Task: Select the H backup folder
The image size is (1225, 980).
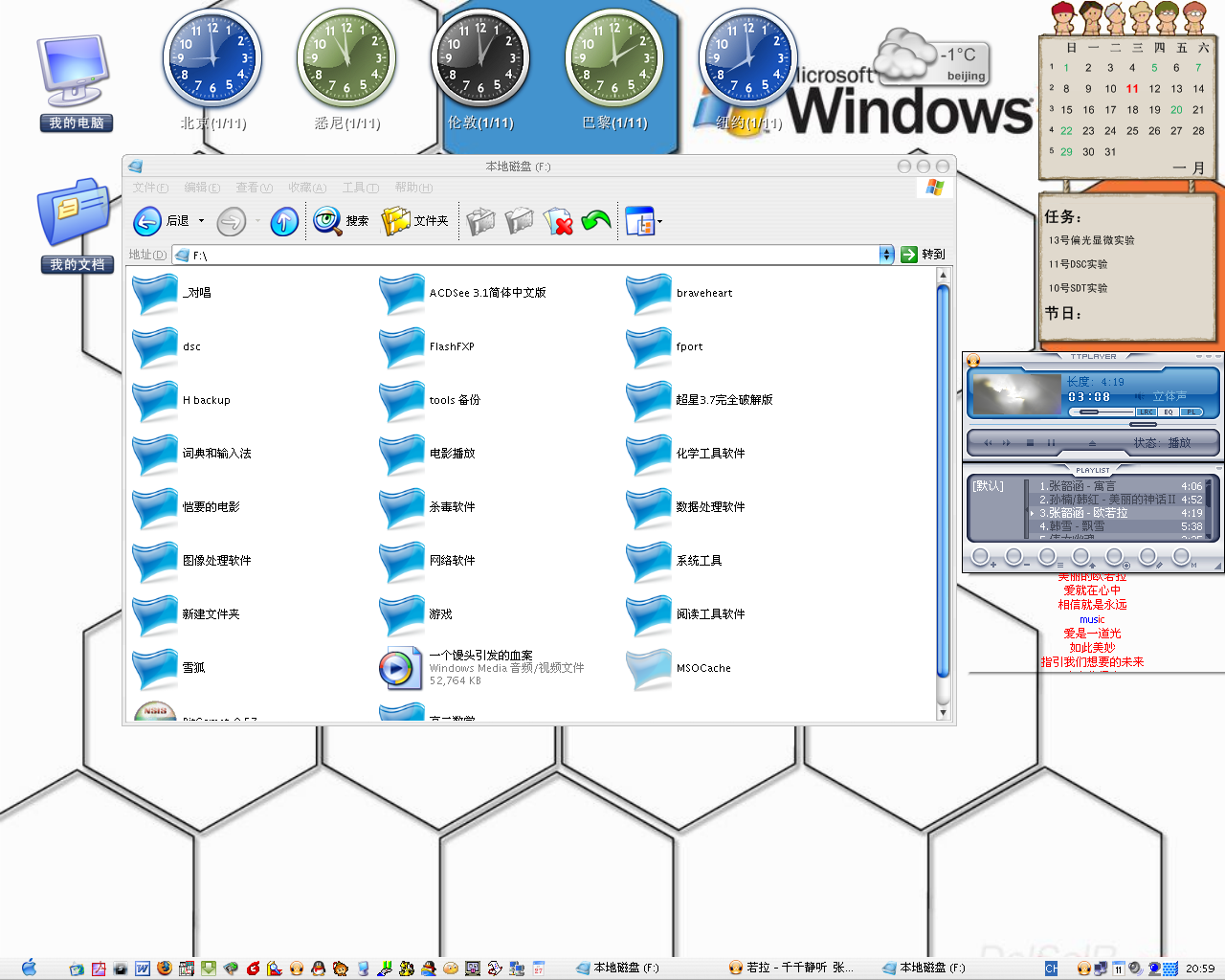Action: pos(181,401)
